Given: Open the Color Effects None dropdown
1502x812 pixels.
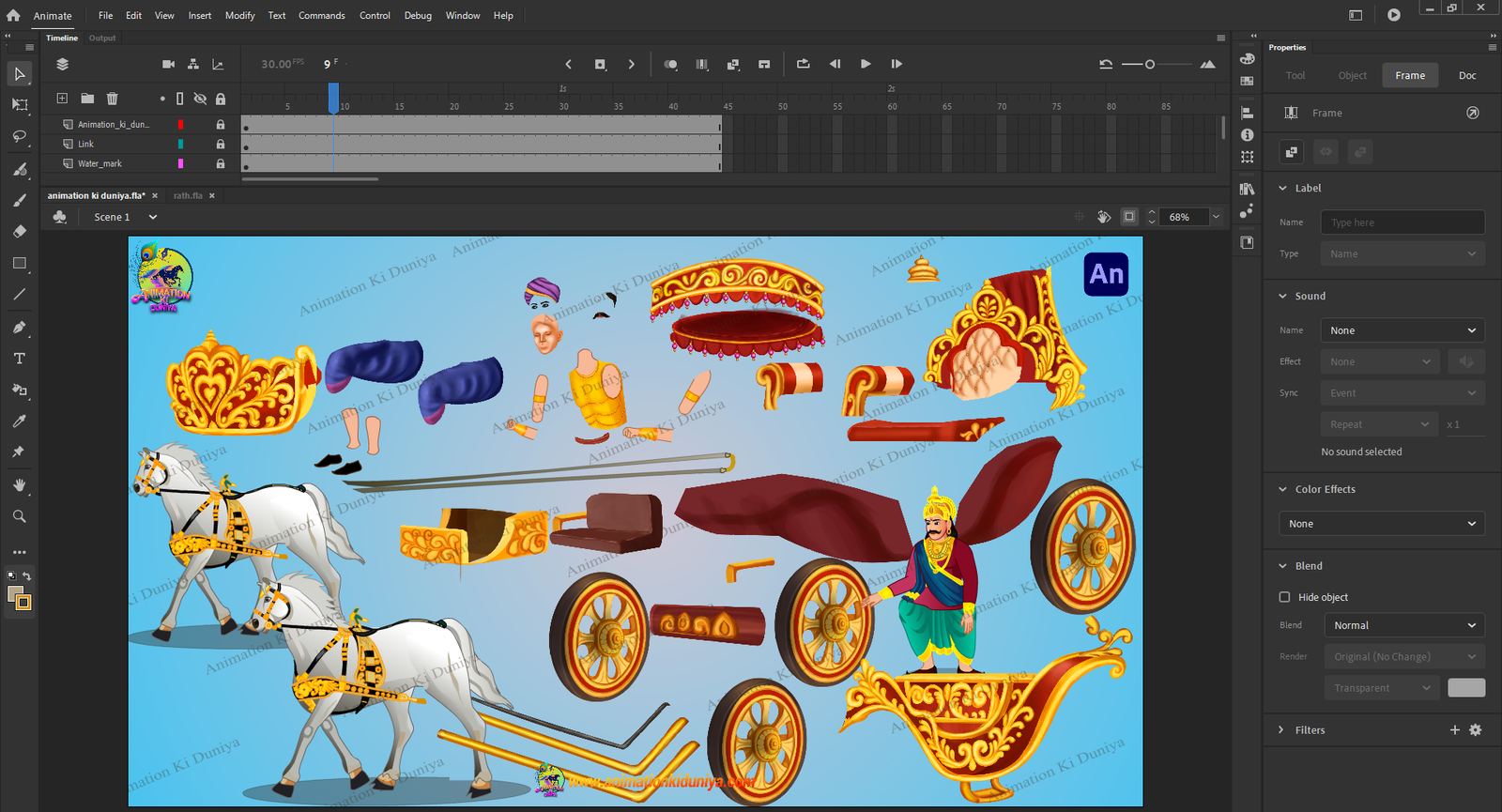Looking at the screenshot, I should pos(1382,524).
